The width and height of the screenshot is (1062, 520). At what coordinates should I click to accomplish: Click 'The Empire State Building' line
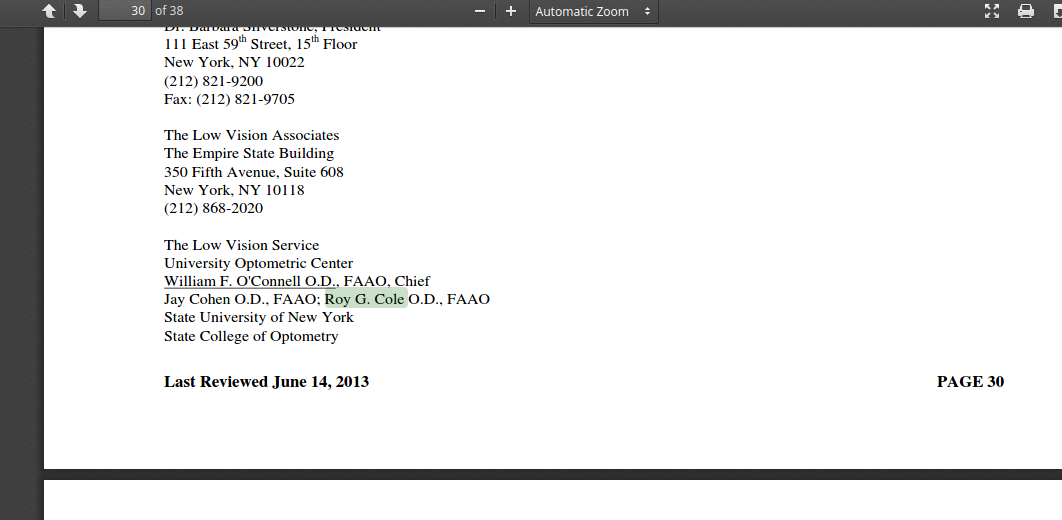pyautogui.click(x=249, y=154)
